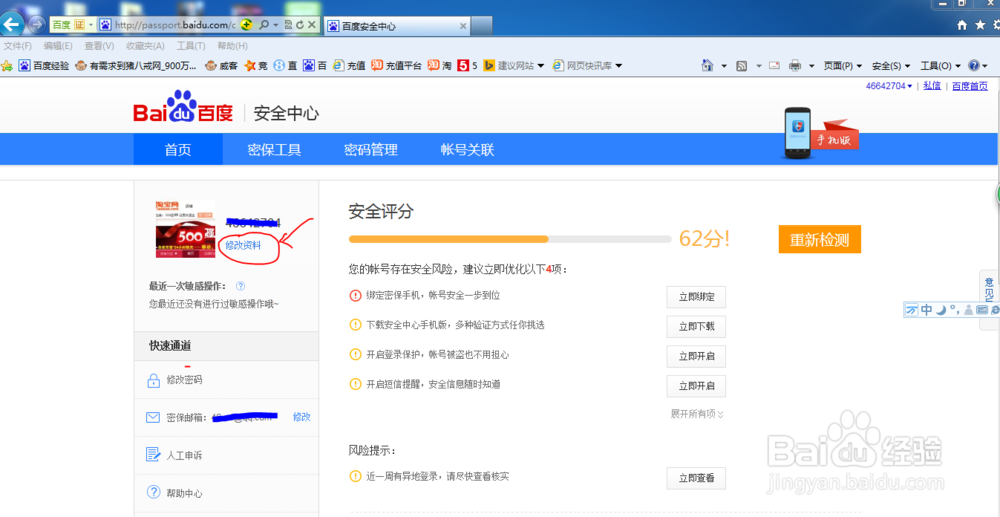
Task: Open the 威客 bookmark
Action: point(221,65)
